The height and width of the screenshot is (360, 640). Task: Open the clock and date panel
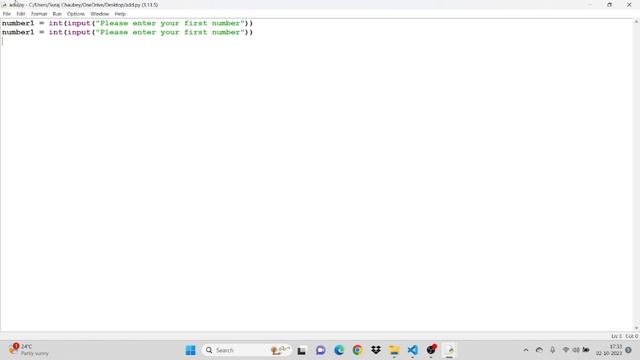pos(609,350)
